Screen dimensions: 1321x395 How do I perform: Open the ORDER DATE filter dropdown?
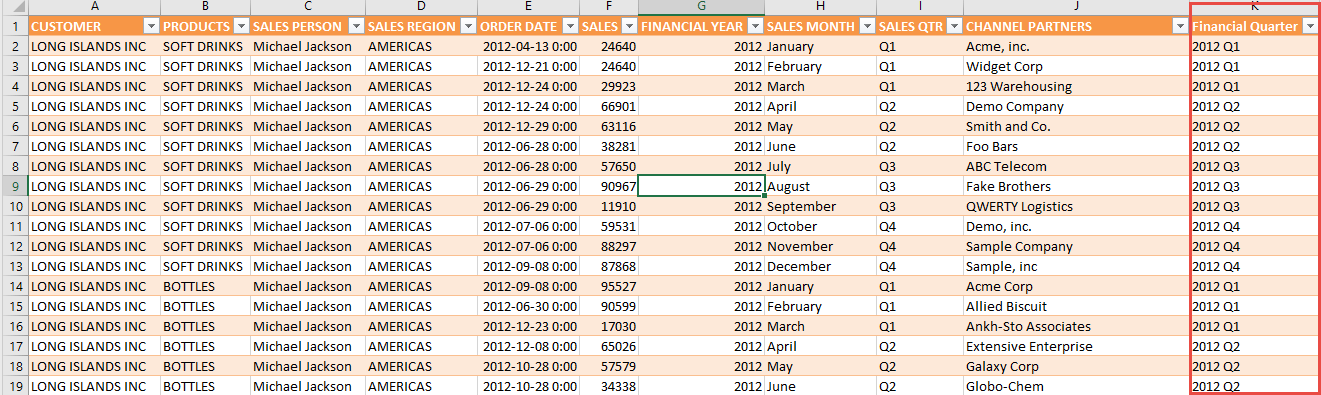[x=569, y=26]
